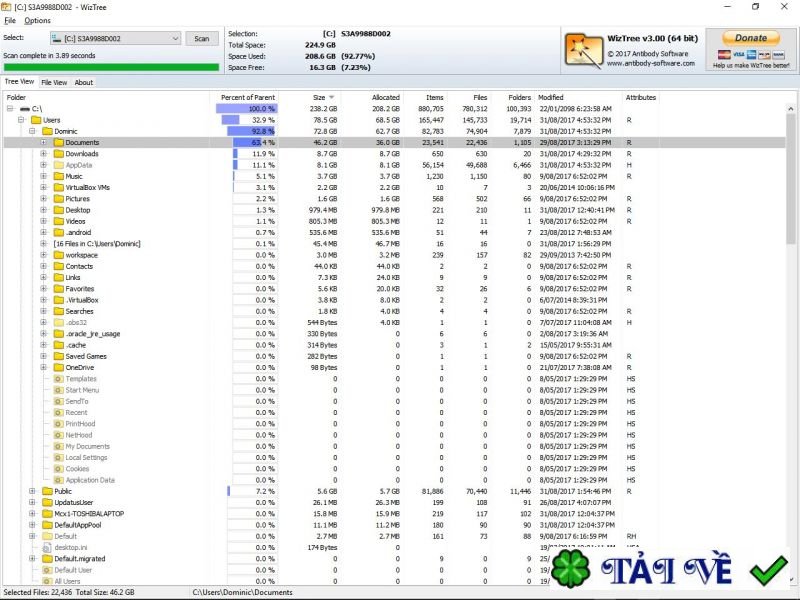The image size is (800, 600).
Task: Open the File menu
Action: pyautogui.click(x=10, y=20)
